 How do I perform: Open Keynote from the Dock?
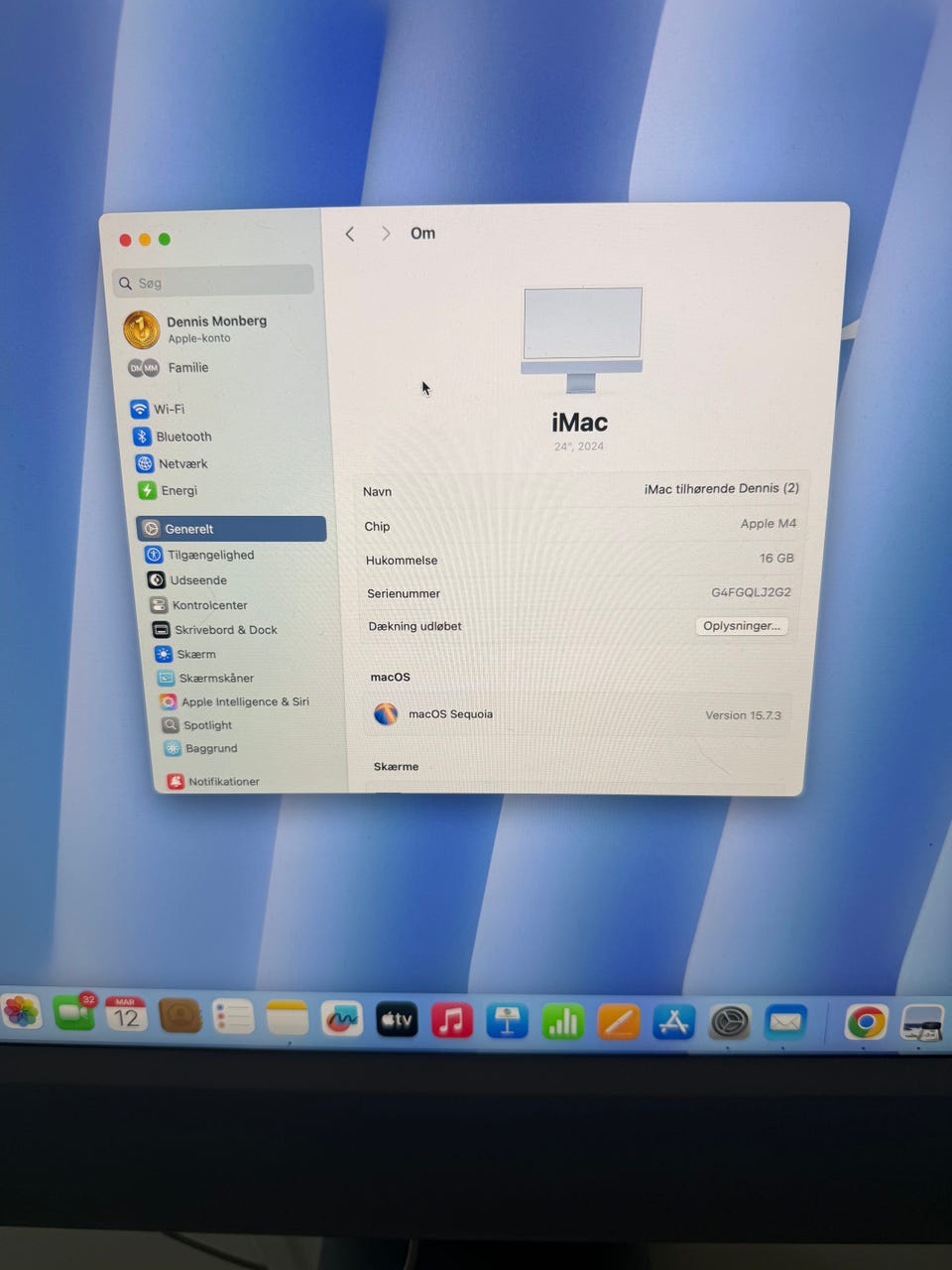pos(507,1022)
